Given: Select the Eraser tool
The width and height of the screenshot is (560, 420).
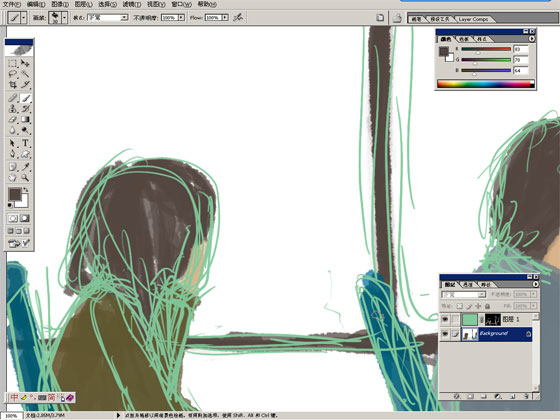Looking at the screenshot, I should pyautogui.click(x=12, y=120).
